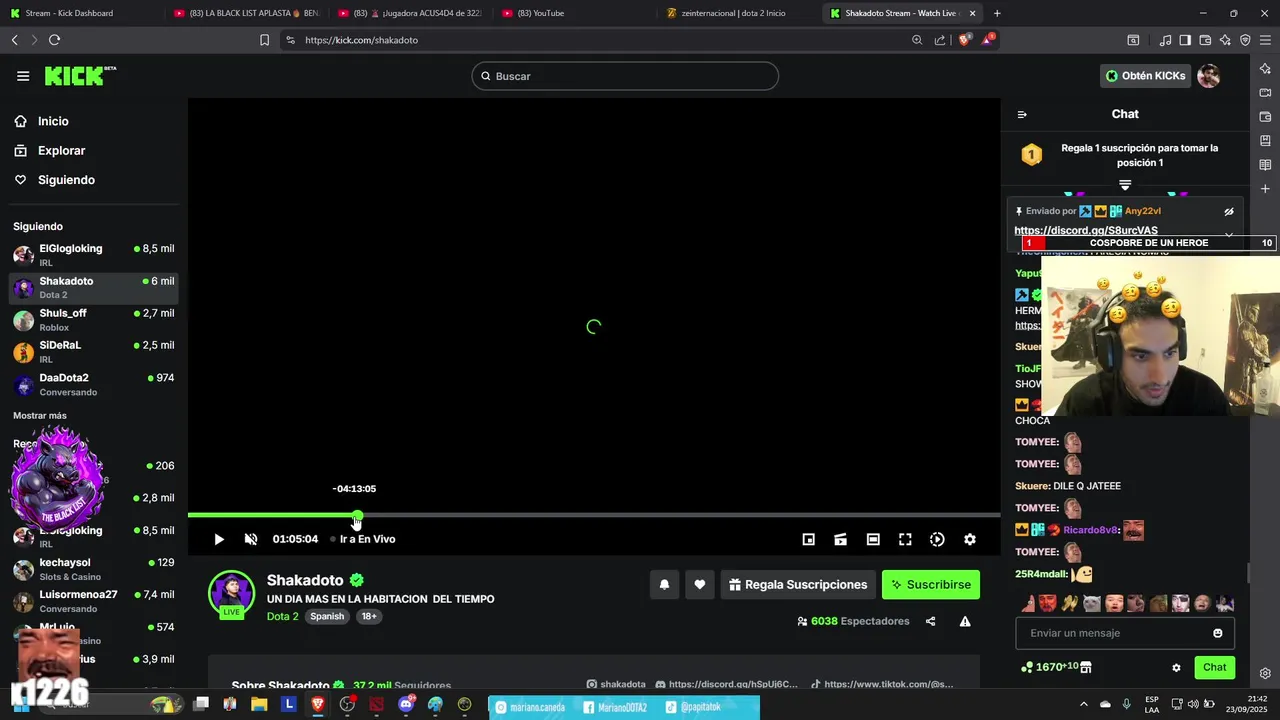Switch to Stream - Kick Dashboard tab
1280x720 pixels.
click(80, 13)
